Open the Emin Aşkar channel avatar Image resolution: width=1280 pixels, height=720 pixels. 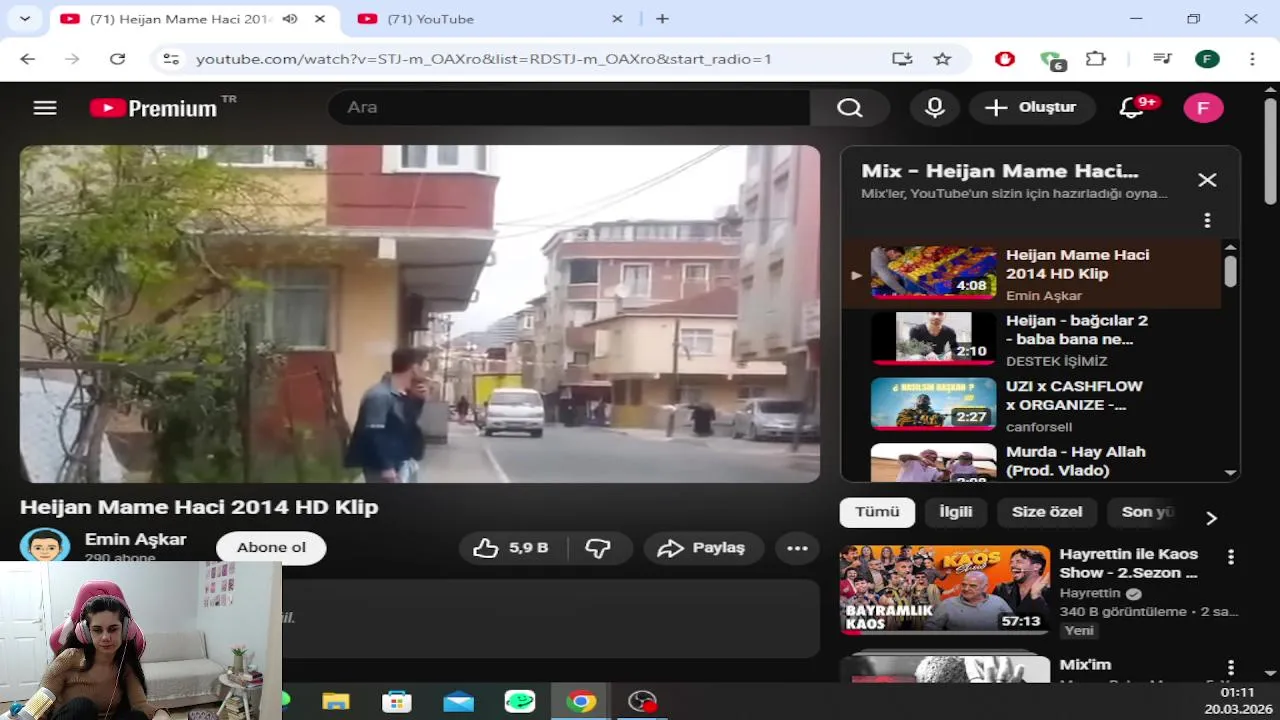tap(45, 546)
